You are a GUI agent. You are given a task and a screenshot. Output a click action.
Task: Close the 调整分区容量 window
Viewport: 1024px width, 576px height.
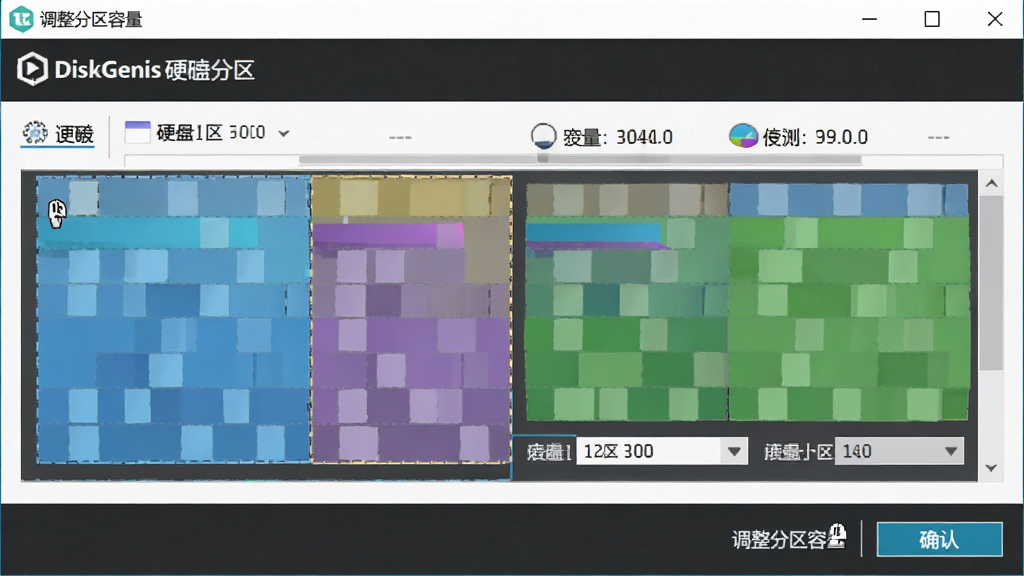[x=995, y=19]
